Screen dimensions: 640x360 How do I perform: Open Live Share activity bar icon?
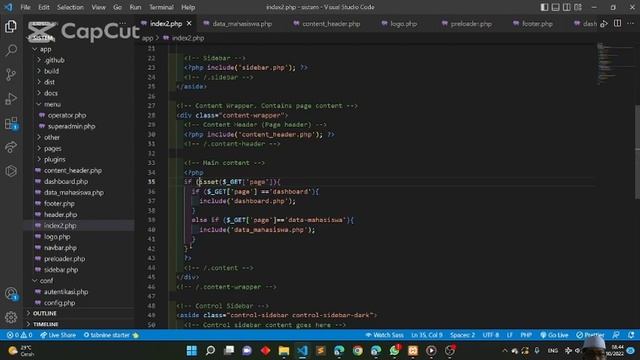click(x=11, y=147)
